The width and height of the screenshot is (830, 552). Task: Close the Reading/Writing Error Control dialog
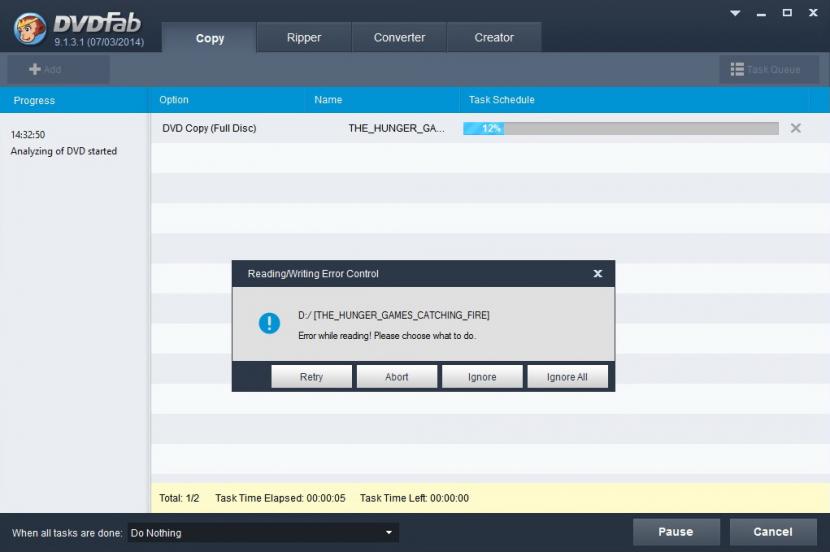[598, 274]
